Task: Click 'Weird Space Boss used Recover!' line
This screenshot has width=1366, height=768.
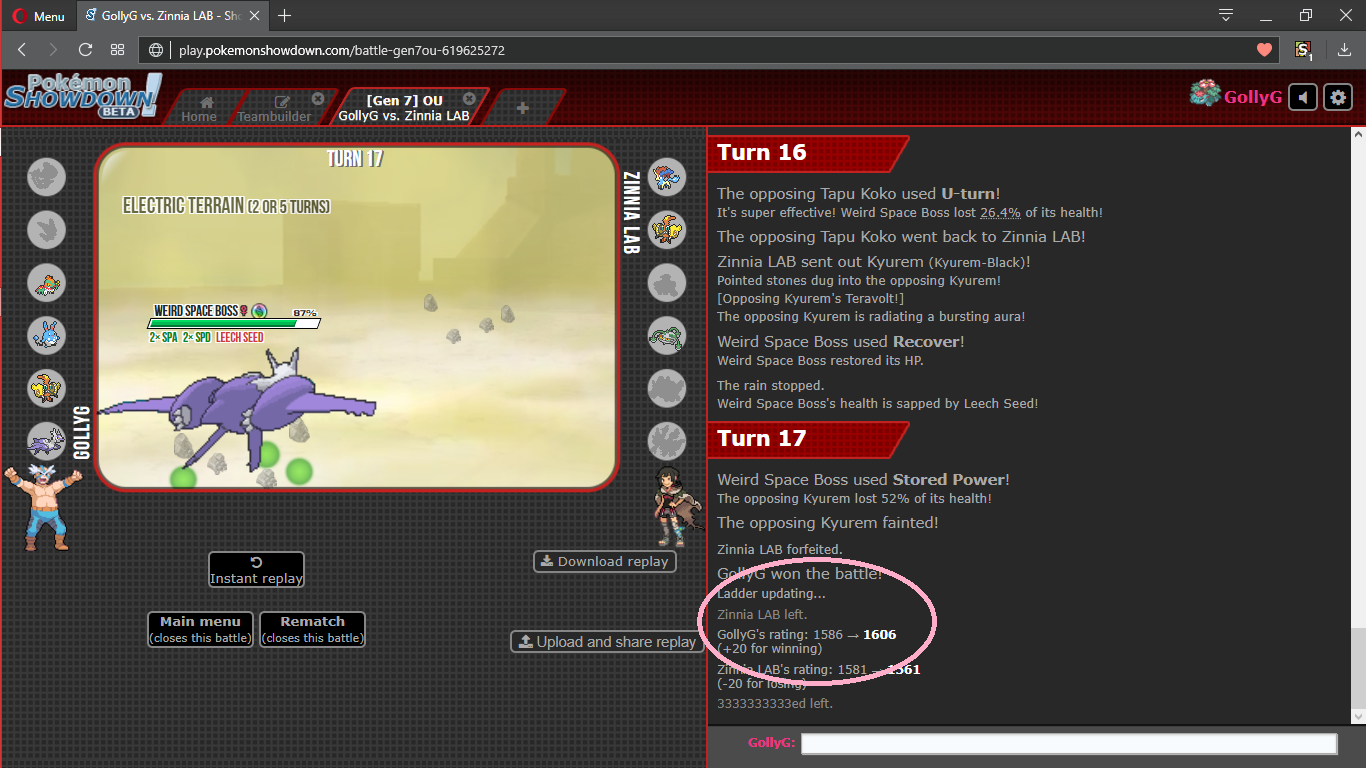Action: pos(840,341)
